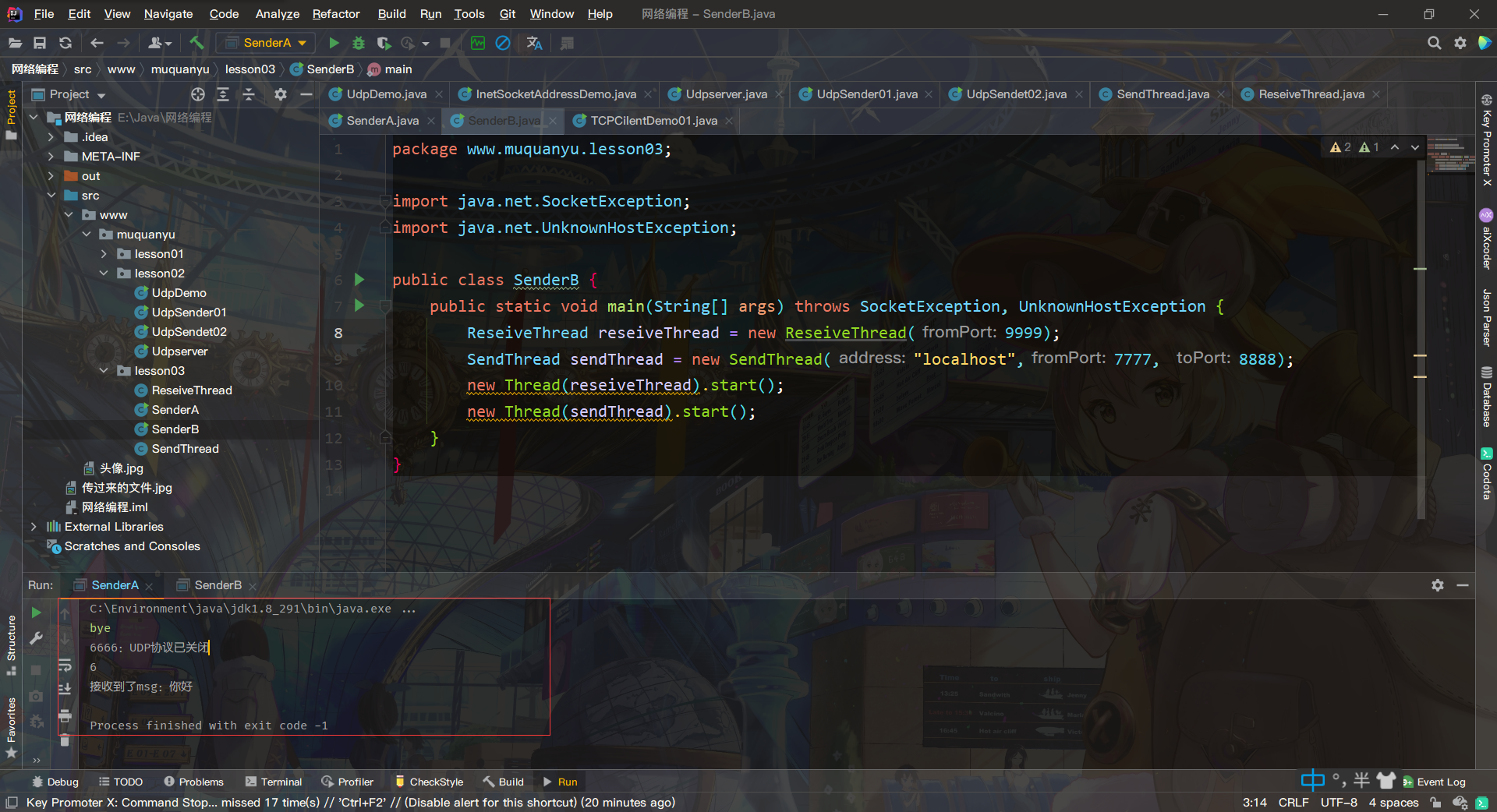Open Project panel options gear

[281, 94]
